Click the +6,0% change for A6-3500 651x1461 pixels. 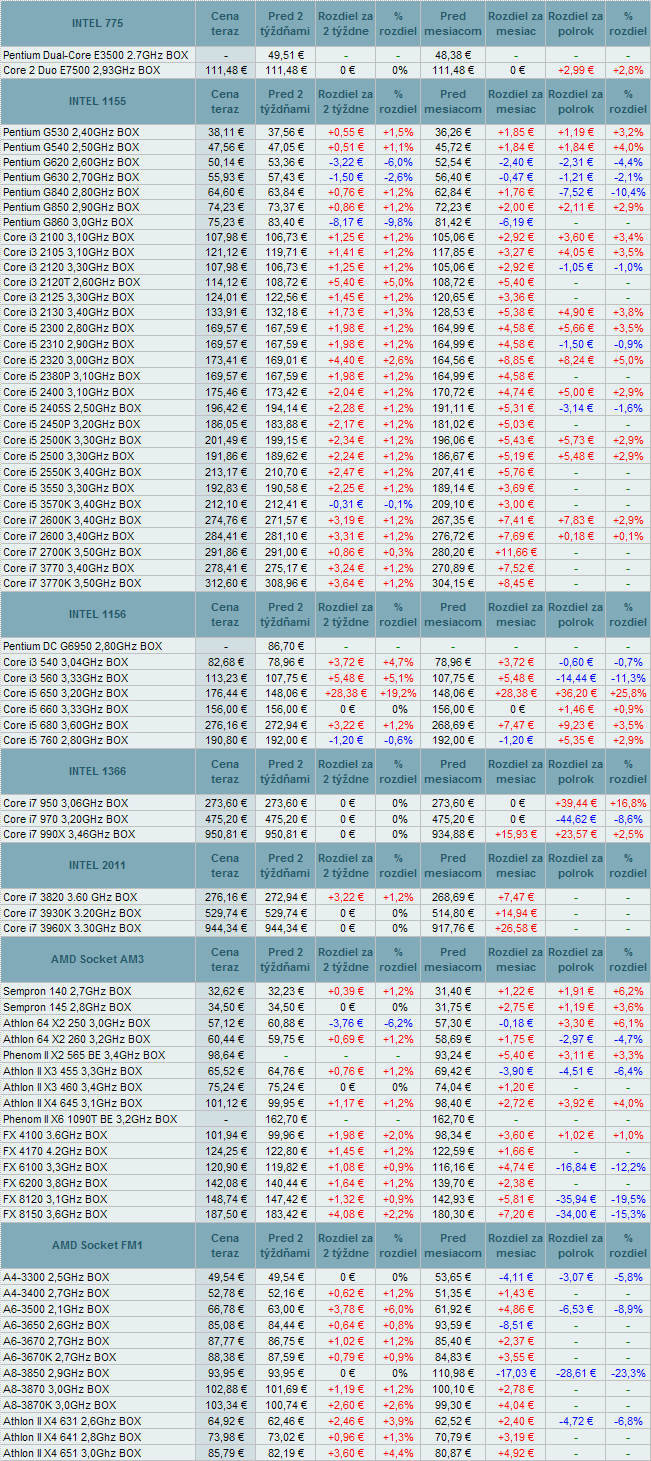[x=399, y=1309]
